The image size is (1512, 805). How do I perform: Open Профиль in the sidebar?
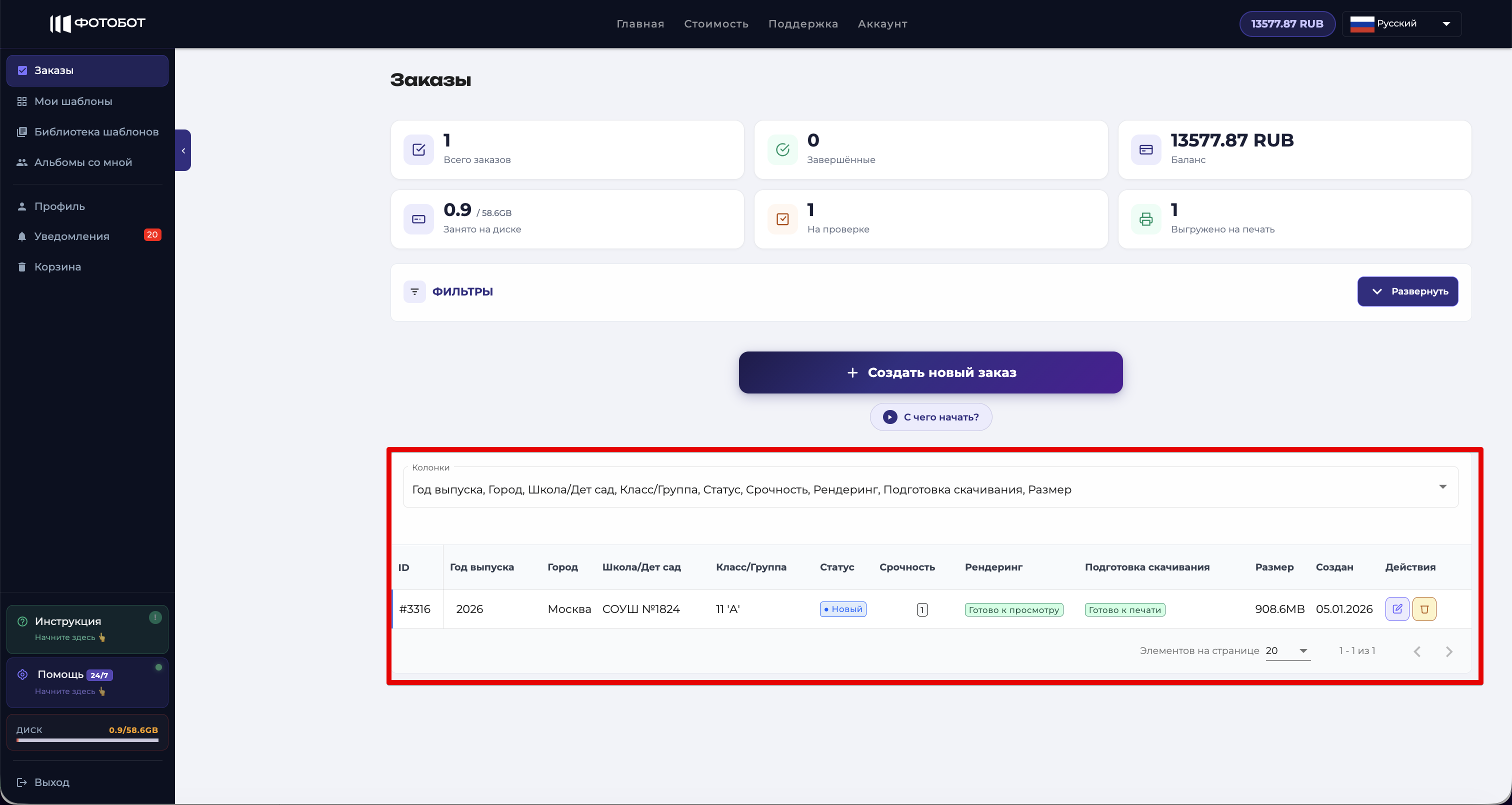[87, 206]
